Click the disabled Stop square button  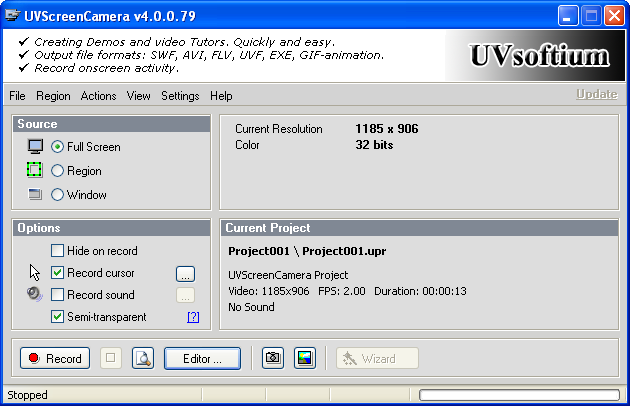tap(110, 358)
